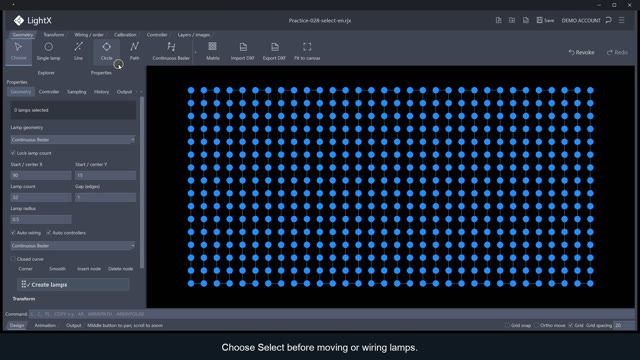Open Lamp geometry dropdown
640x360 pixels.
click(x=73, y=140)
